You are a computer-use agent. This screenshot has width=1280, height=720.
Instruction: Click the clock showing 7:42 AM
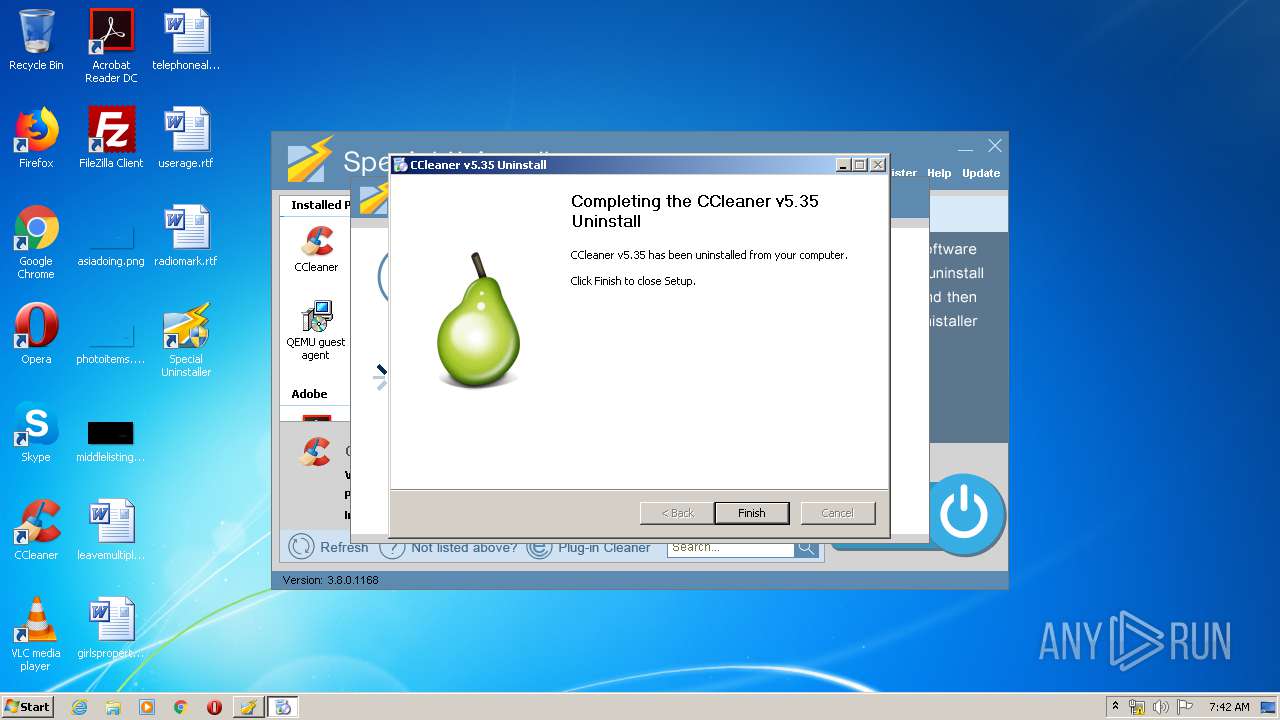[x=1229, y=707]
